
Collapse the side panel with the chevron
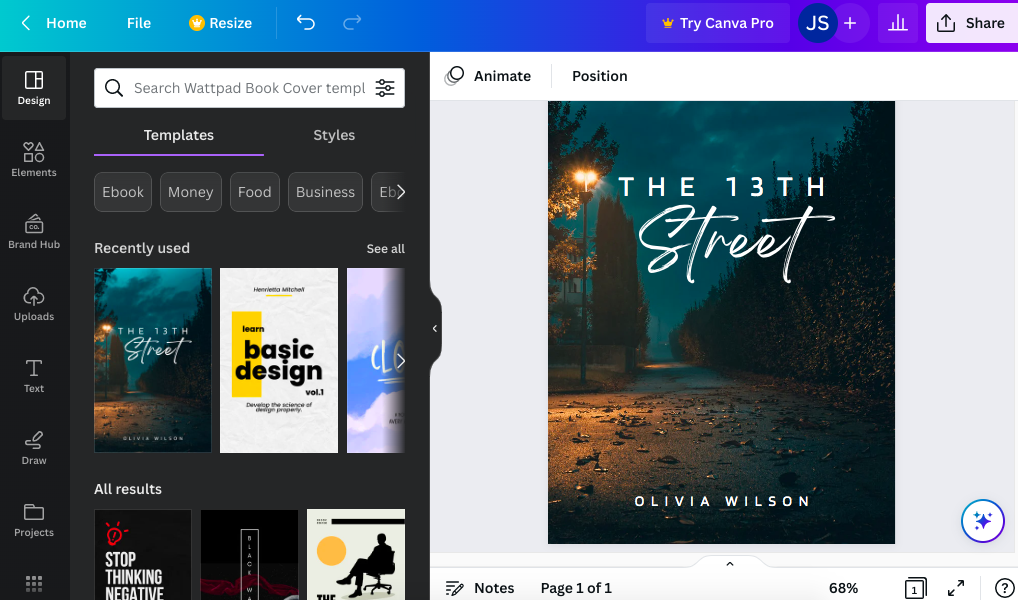pos(434,327)
